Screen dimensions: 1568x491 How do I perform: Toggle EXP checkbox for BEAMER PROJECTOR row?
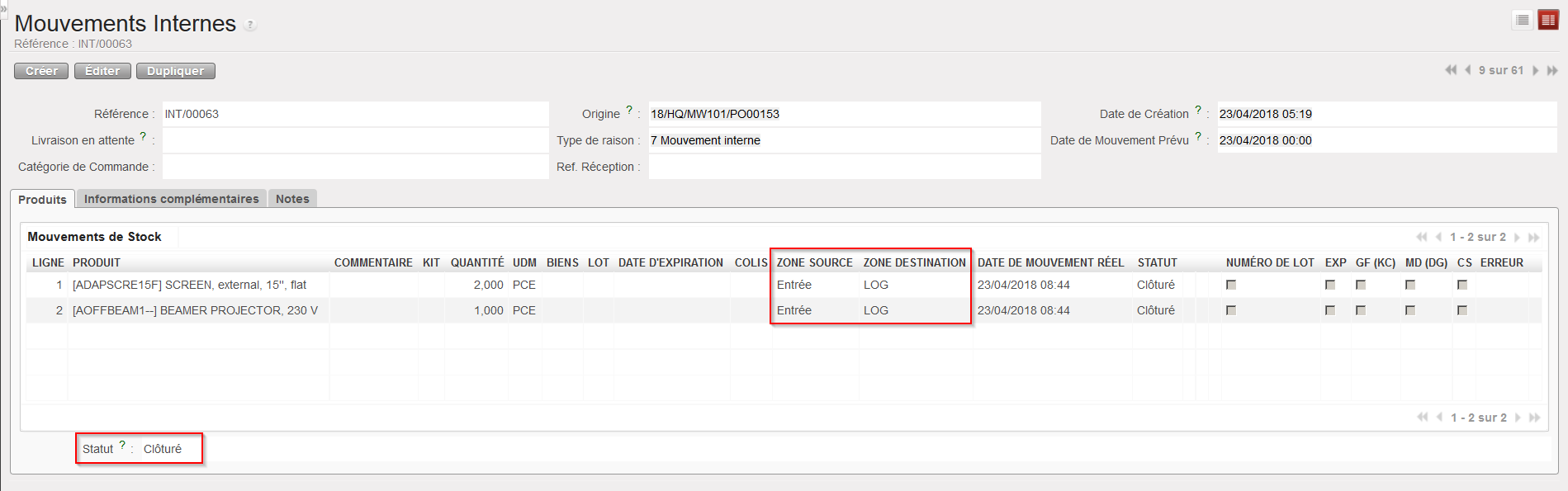click(x=1330, y=310)
